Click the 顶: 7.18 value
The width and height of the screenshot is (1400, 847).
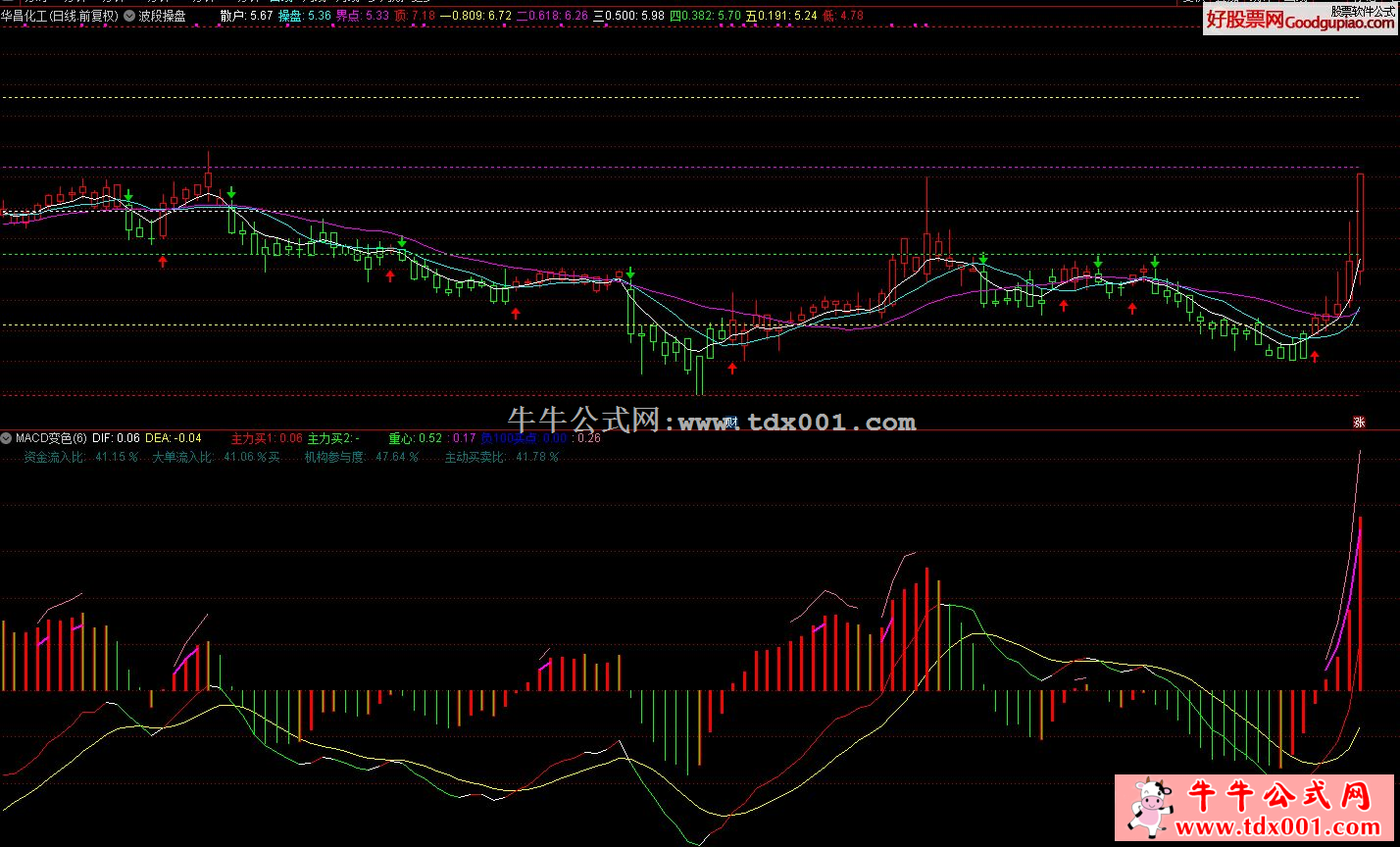414,16
